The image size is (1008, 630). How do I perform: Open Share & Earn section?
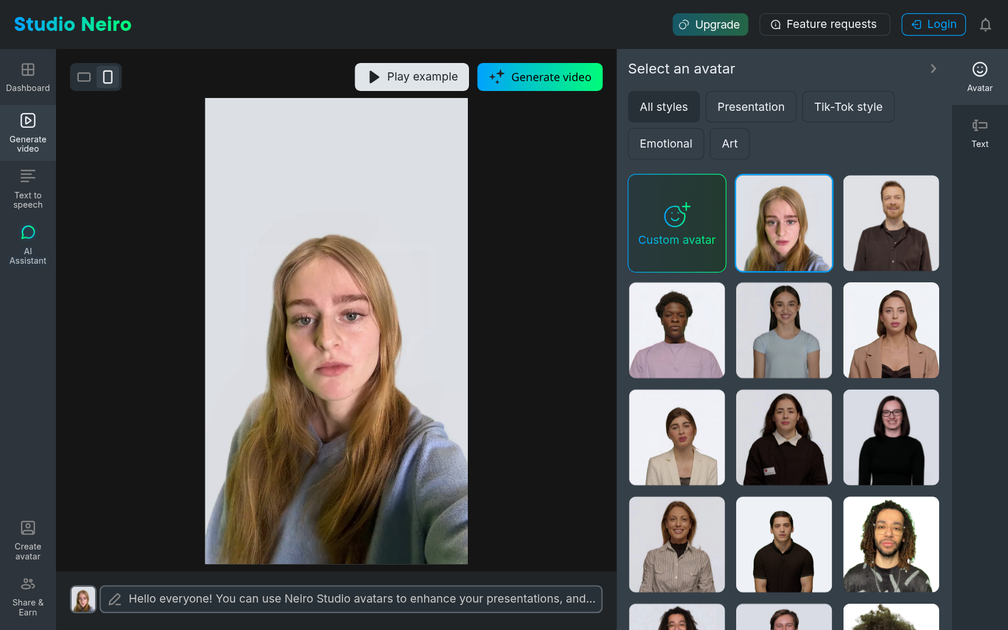tap(28, 596)
